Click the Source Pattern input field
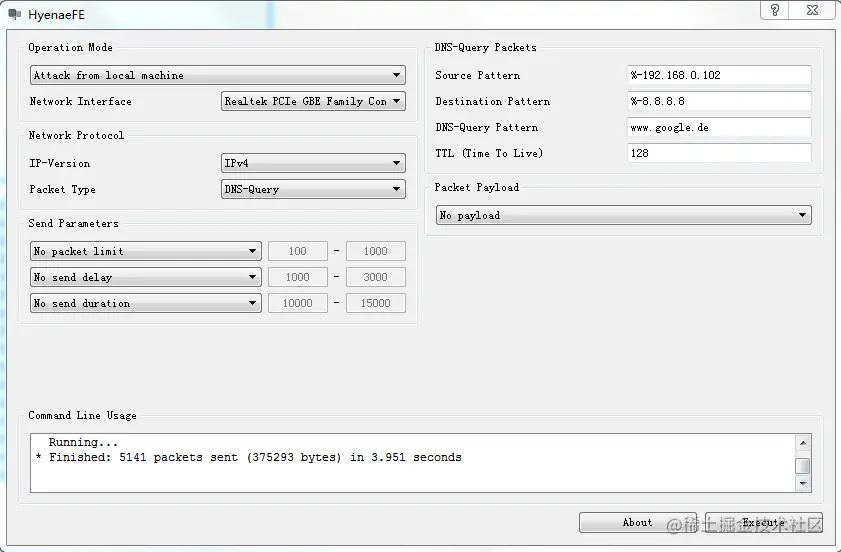 click(719, 75)
